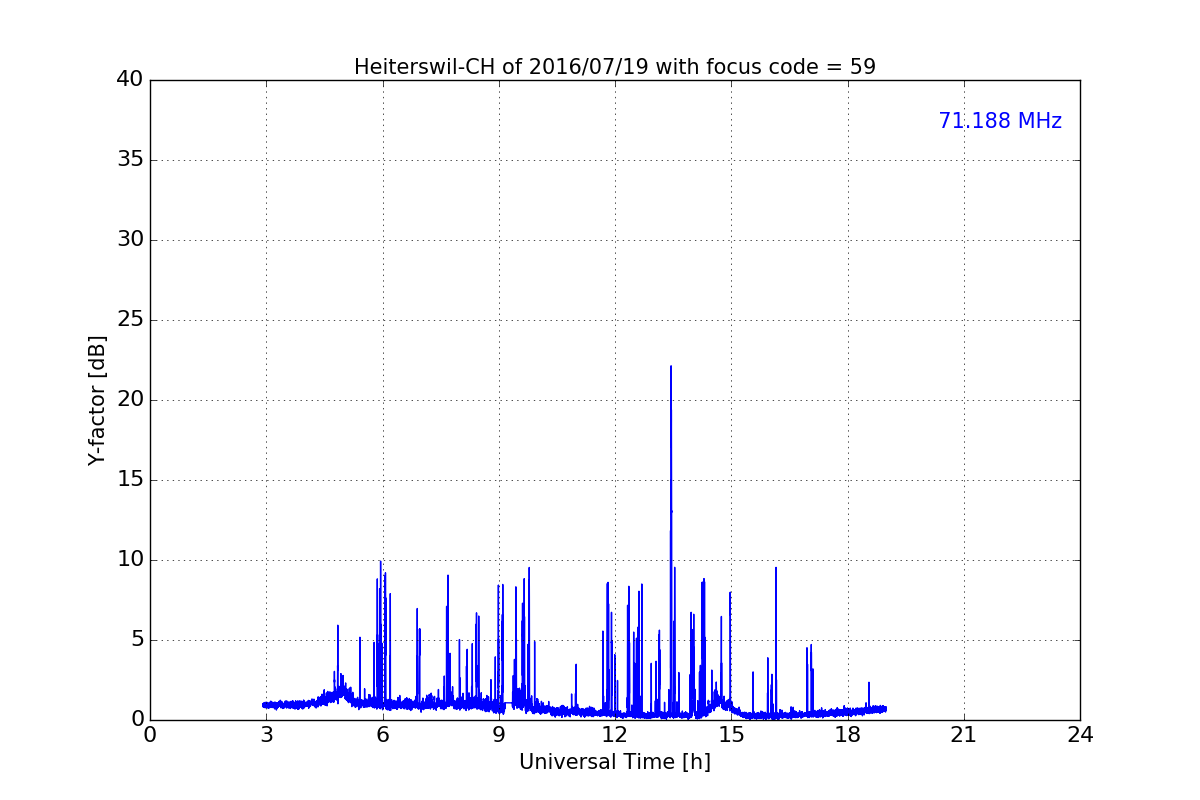Click y-axis tick label 35
The image size is (1200, 800).
130,160
